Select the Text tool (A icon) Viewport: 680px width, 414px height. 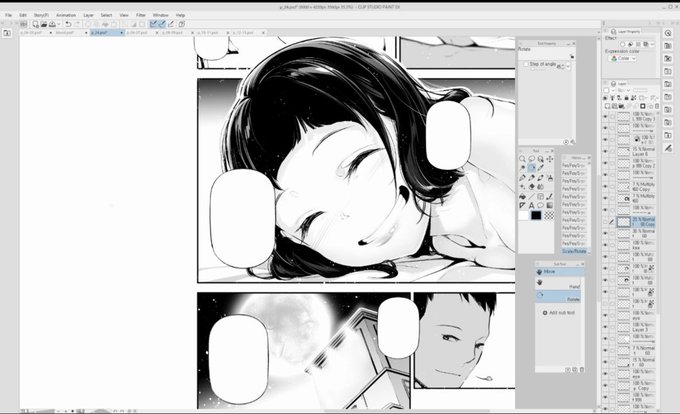point(531,205)
